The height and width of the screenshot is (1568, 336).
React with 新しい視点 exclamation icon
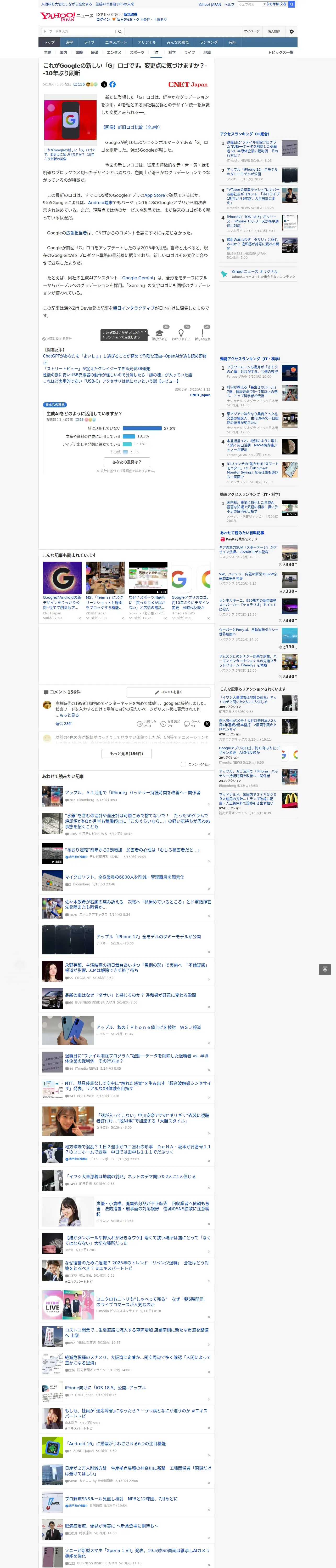coord(203,333)
